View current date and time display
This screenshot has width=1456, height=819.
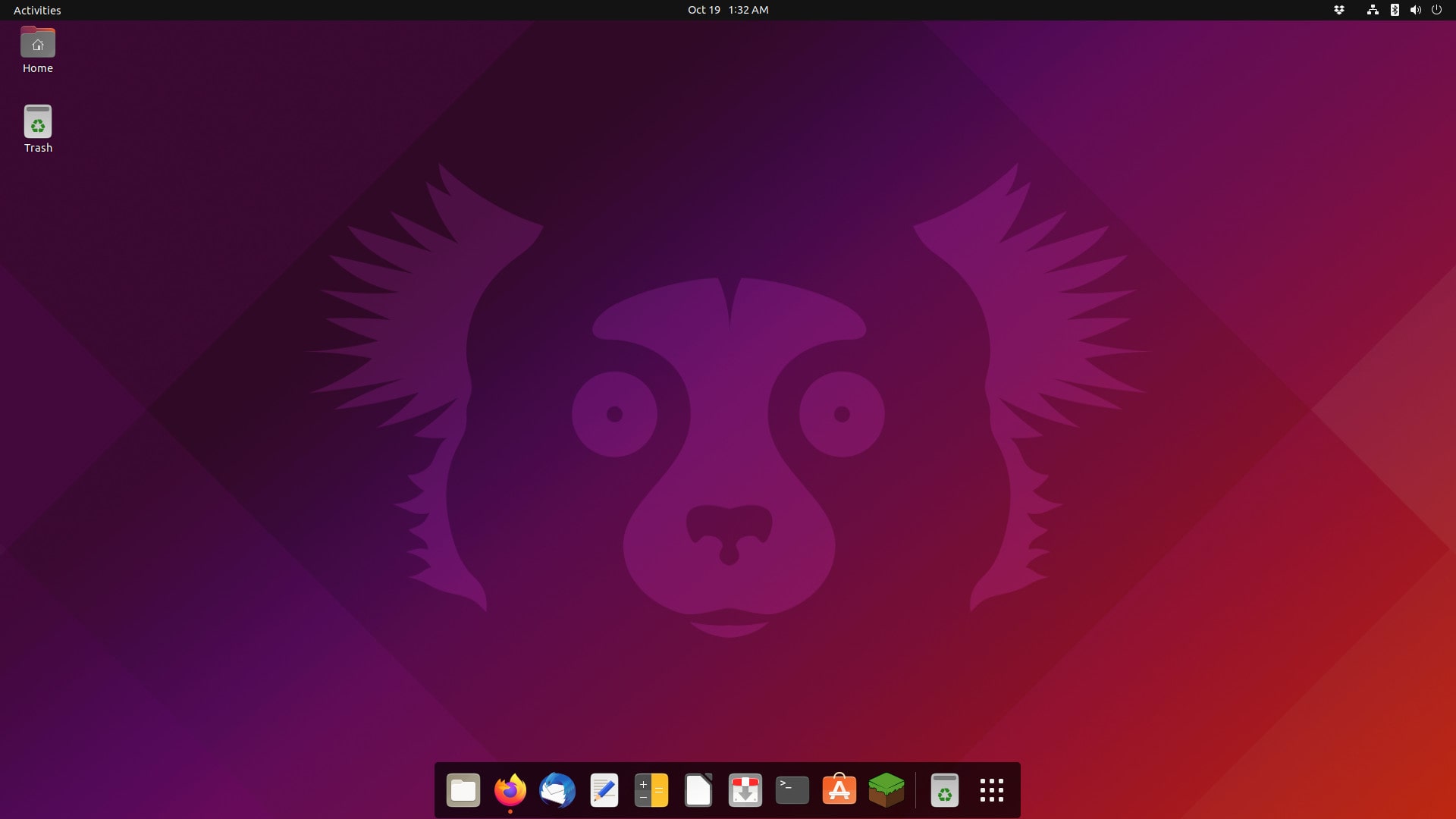point(727,9)
